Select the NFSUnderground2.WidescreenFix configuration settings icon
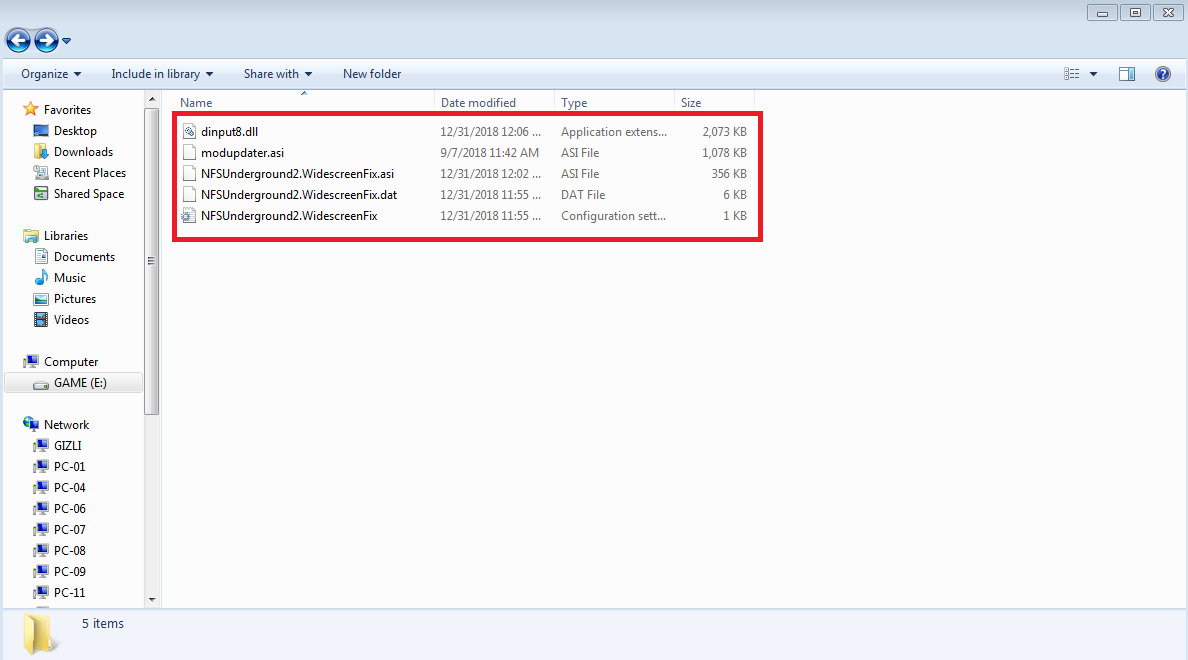The width and height of the screenshot is (1188, 660). pyautogui.click(x=189, y=216)
